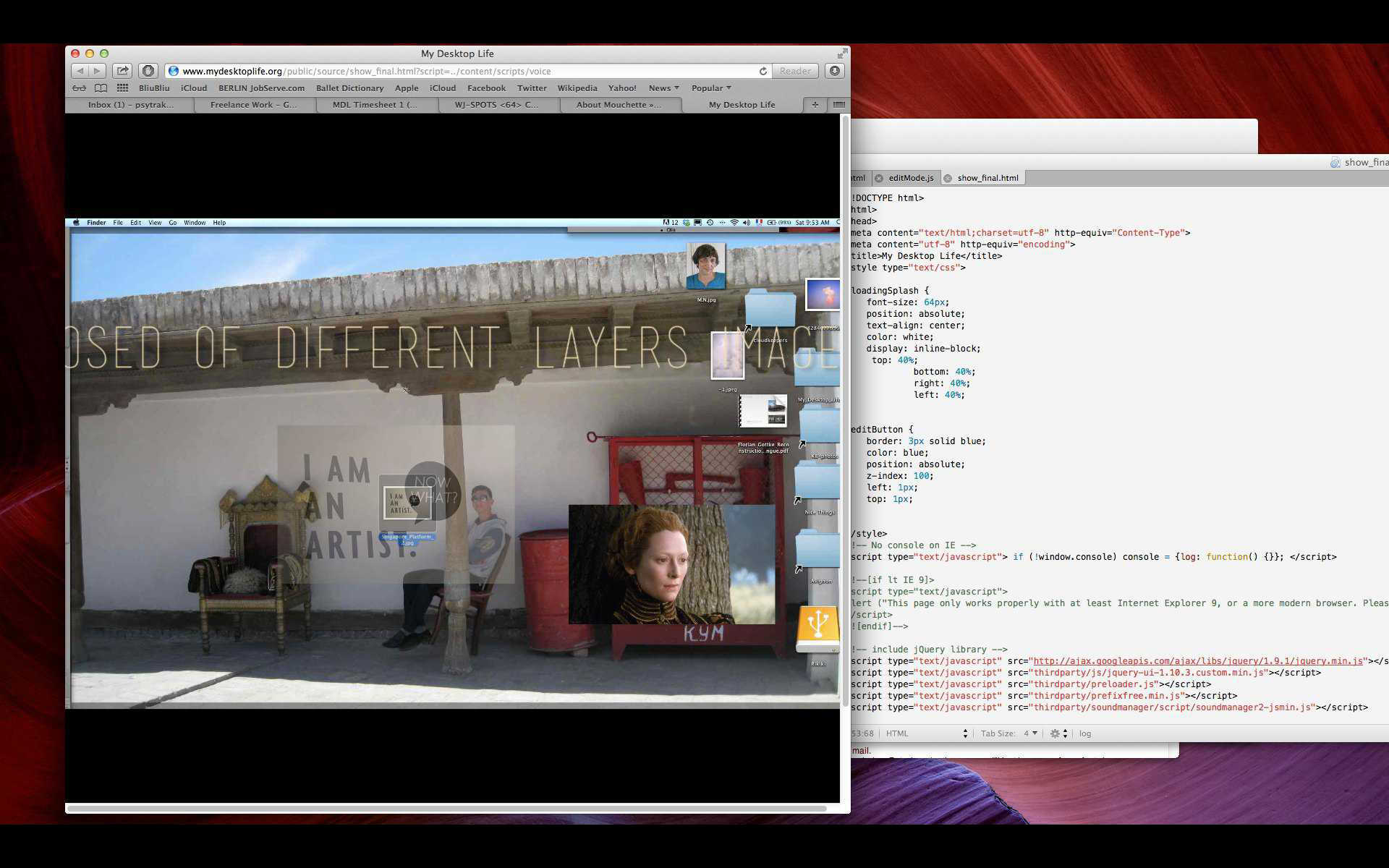Screen dimensions: 1389x868
Task: Open Reading List glasses icon
Action: point(79,88)
